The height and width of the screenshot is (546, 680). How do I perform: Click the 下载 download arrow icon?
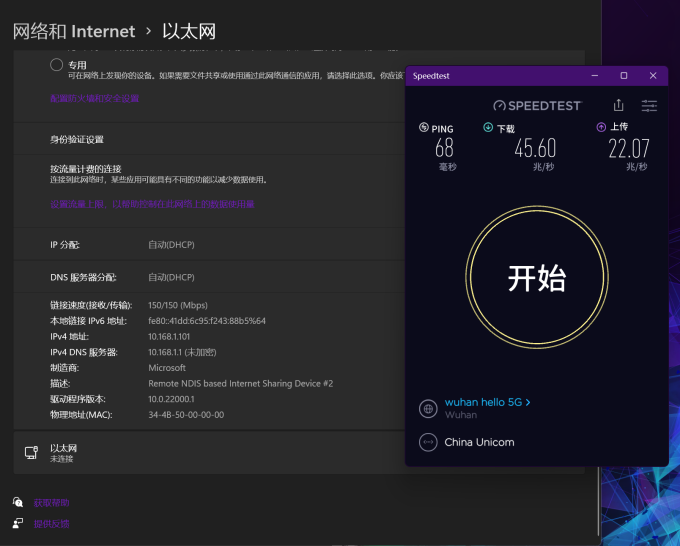coord(488,127)
